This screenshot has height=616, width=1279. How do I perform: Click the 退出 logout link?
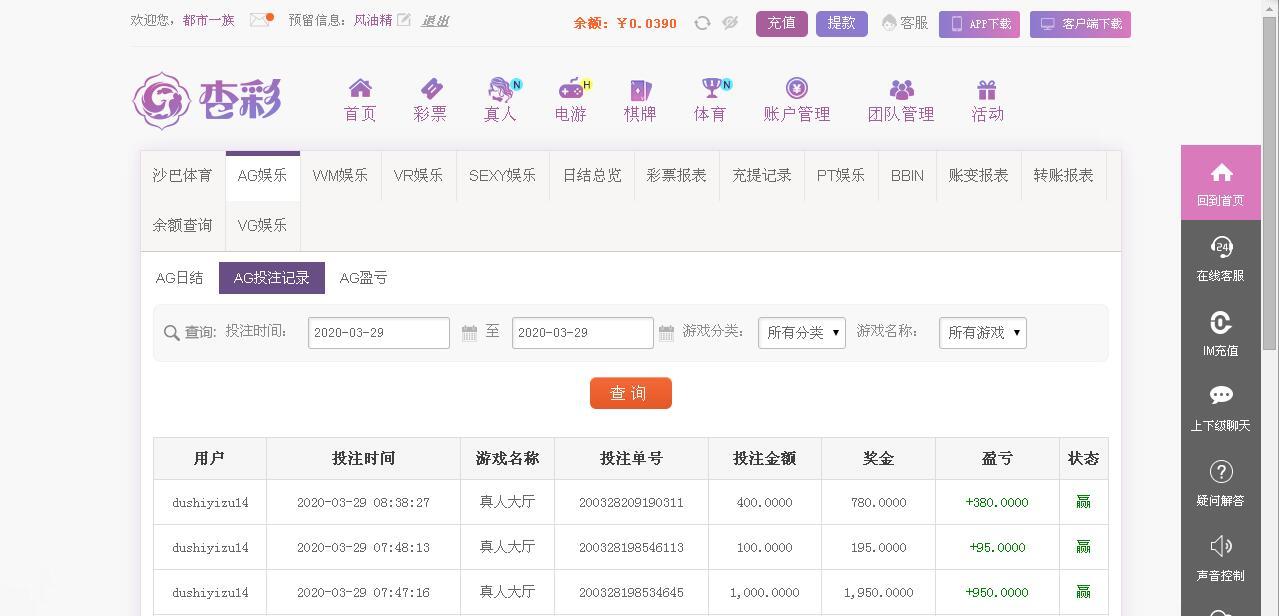(434, 22)
